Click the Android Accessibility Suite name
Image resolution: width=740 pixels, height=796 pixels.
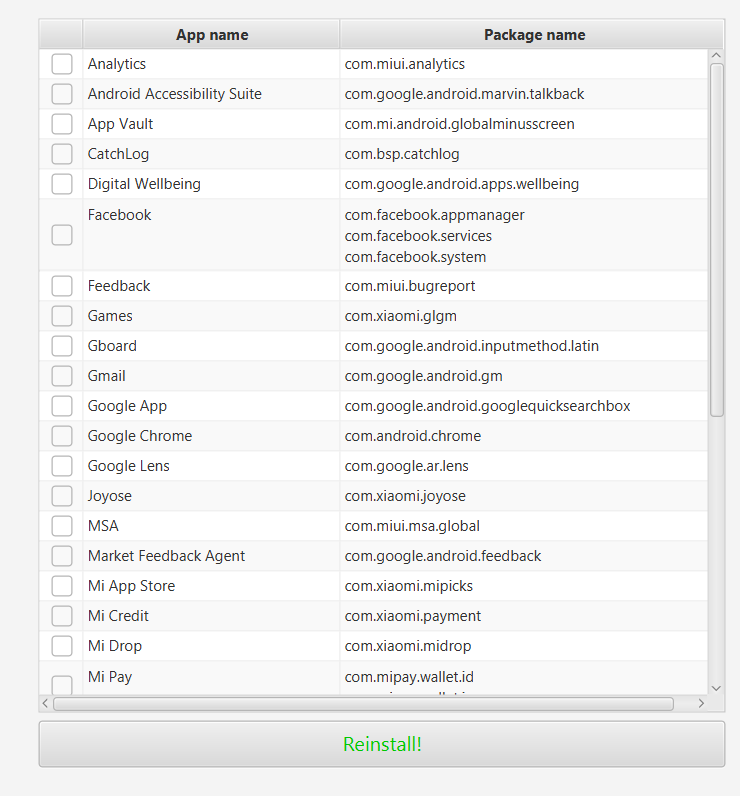point(175,94)
